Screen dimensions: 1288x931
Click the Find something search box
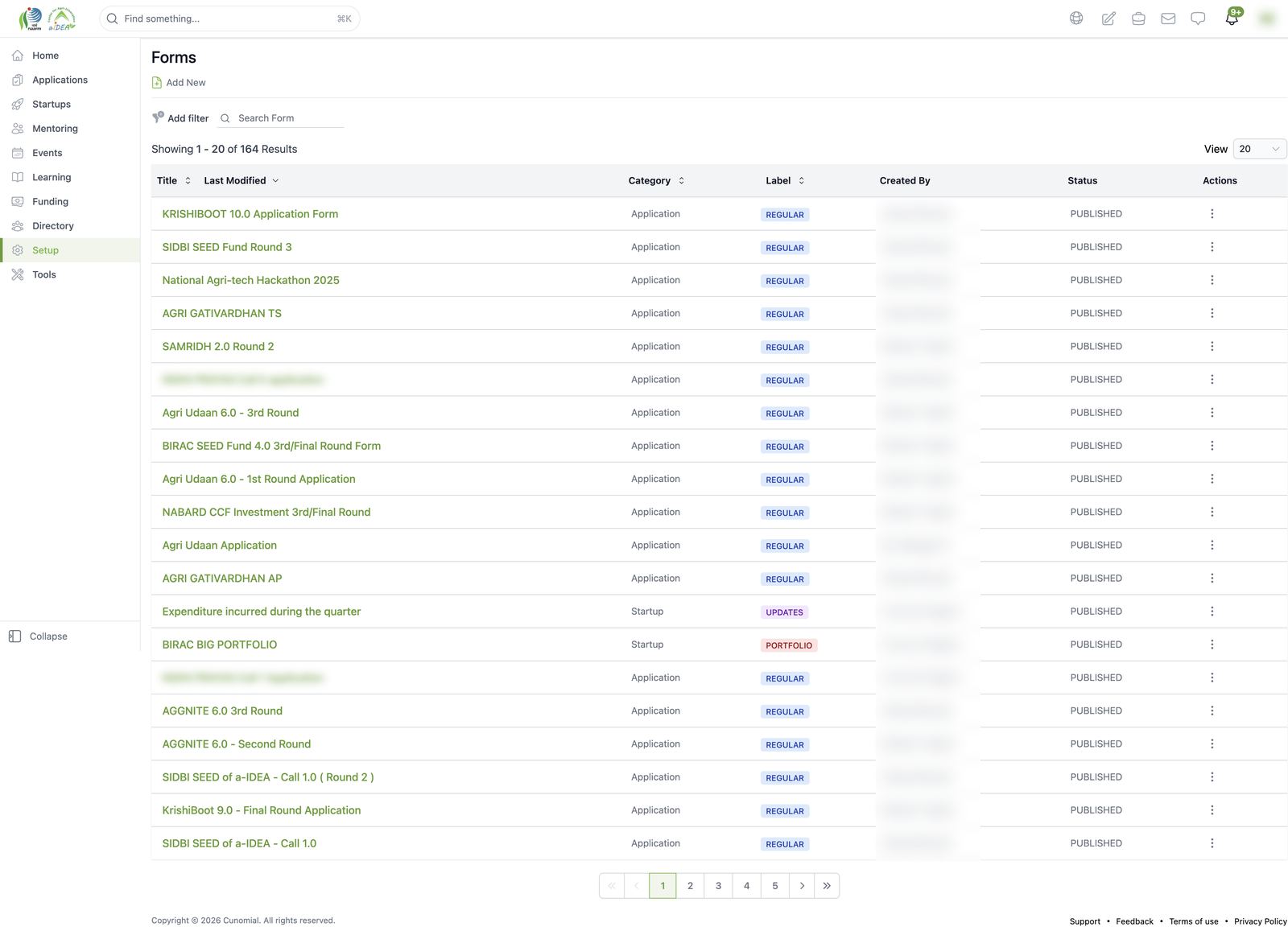point(229,19)
